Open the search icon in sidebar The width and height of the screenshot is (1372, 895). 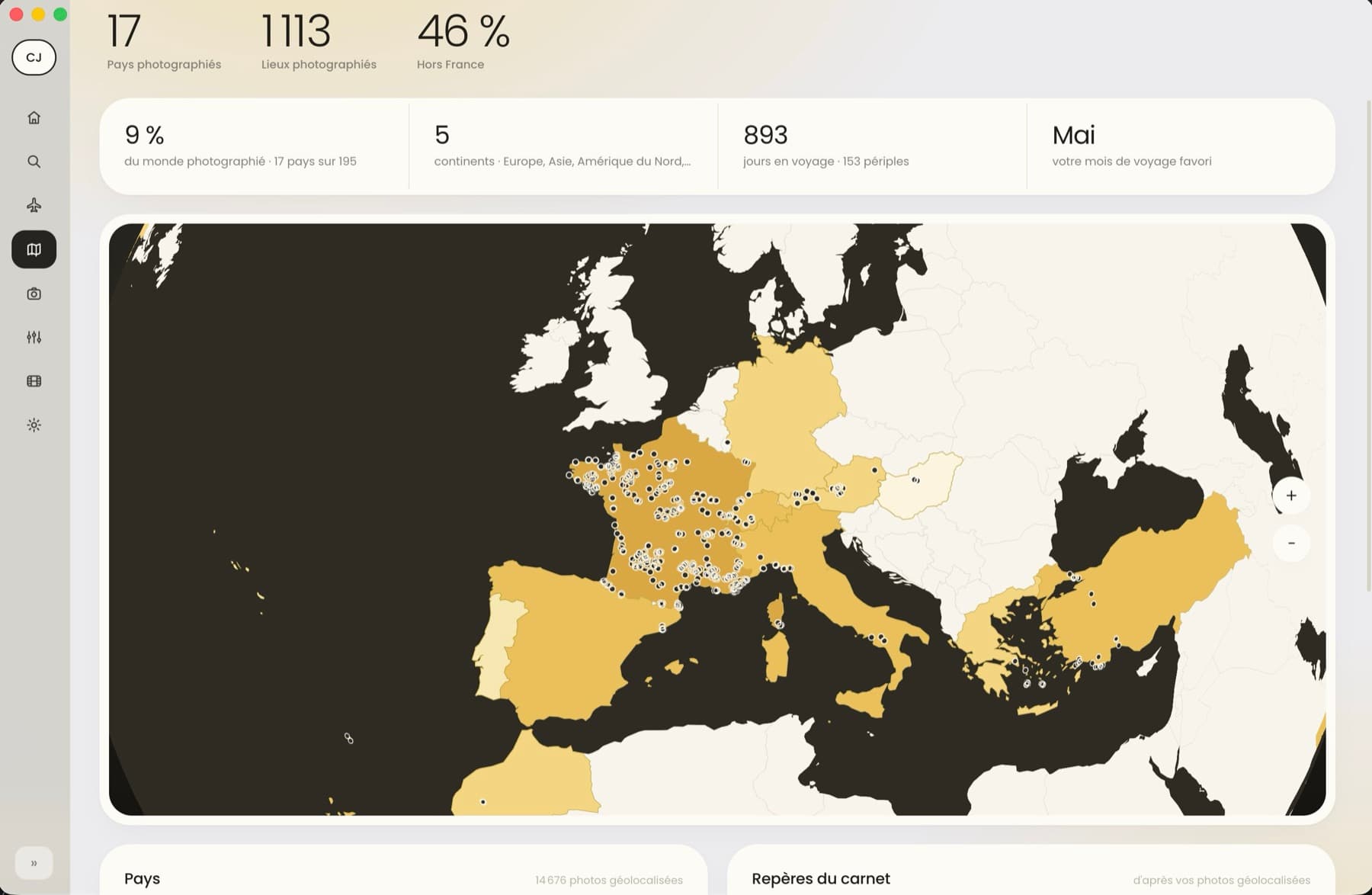[34, 162]
